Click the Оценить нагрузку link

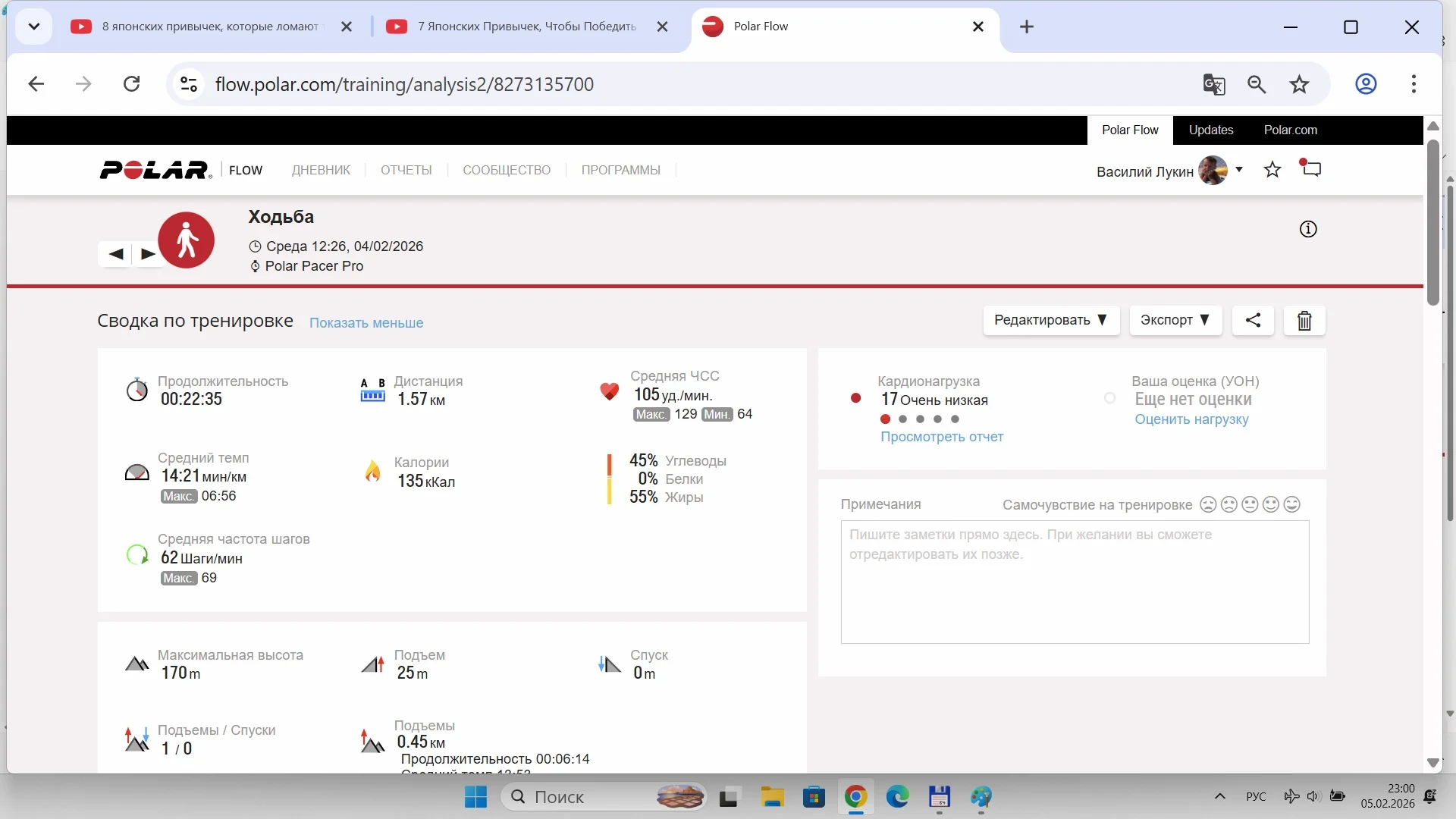[x=1191, y=419]
